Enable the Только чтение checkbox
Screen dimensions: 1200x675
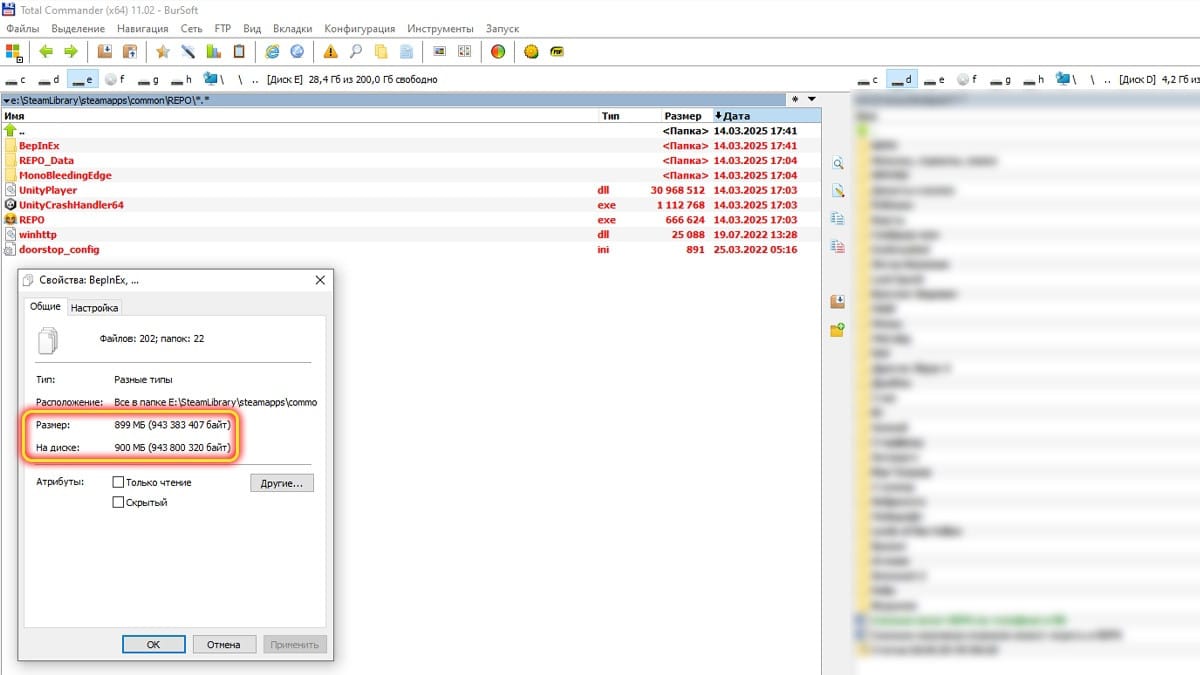[x=119, y=482]
